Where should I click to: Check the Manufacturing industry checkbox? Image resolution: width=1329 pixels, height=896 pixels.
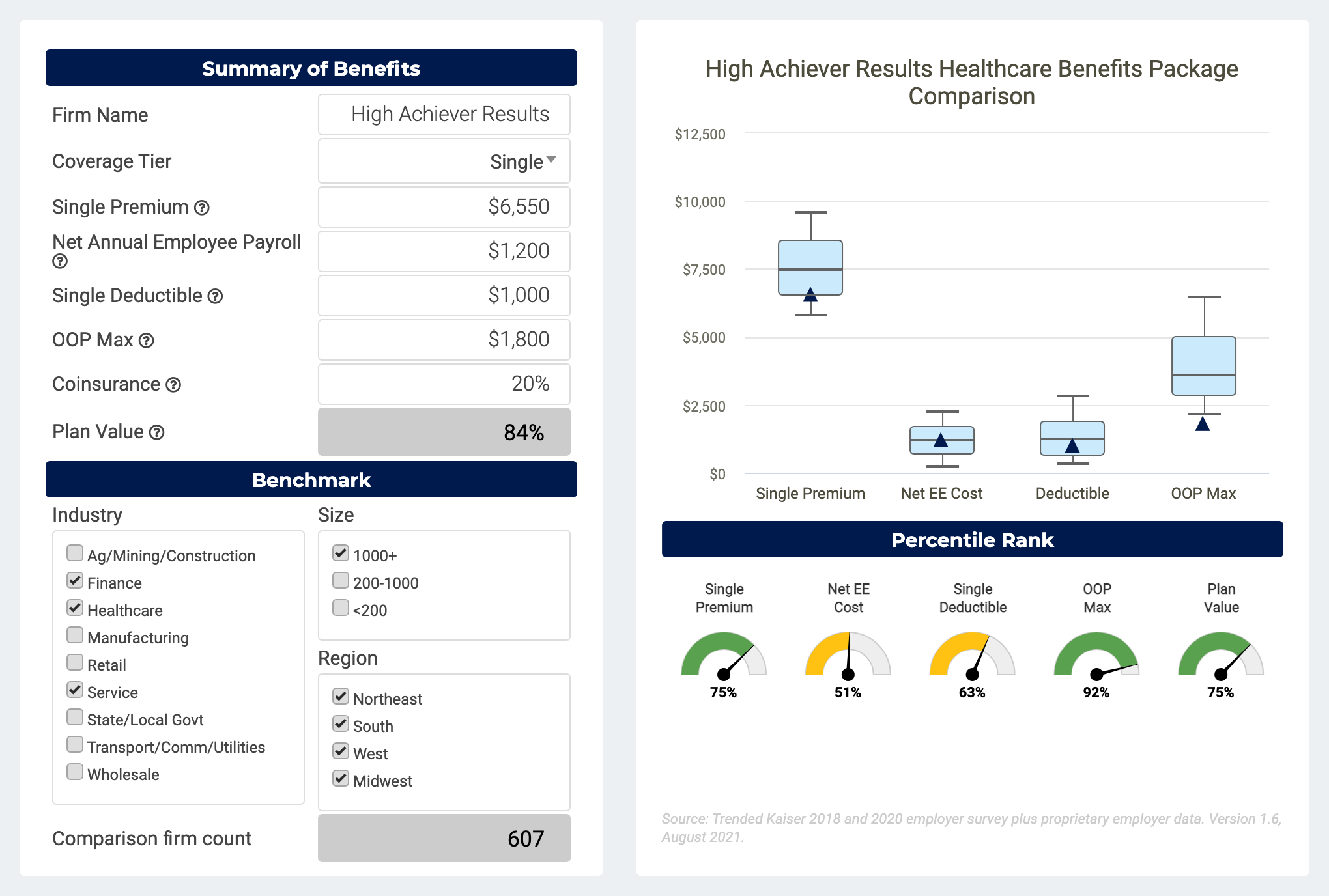pyautogui.click(x=75, y=636)
